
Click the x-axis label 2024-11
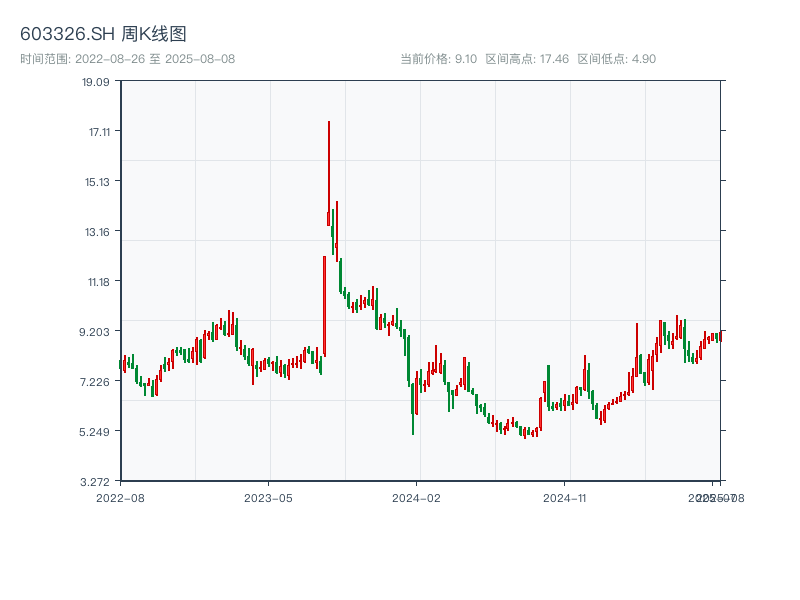[564, 498]
